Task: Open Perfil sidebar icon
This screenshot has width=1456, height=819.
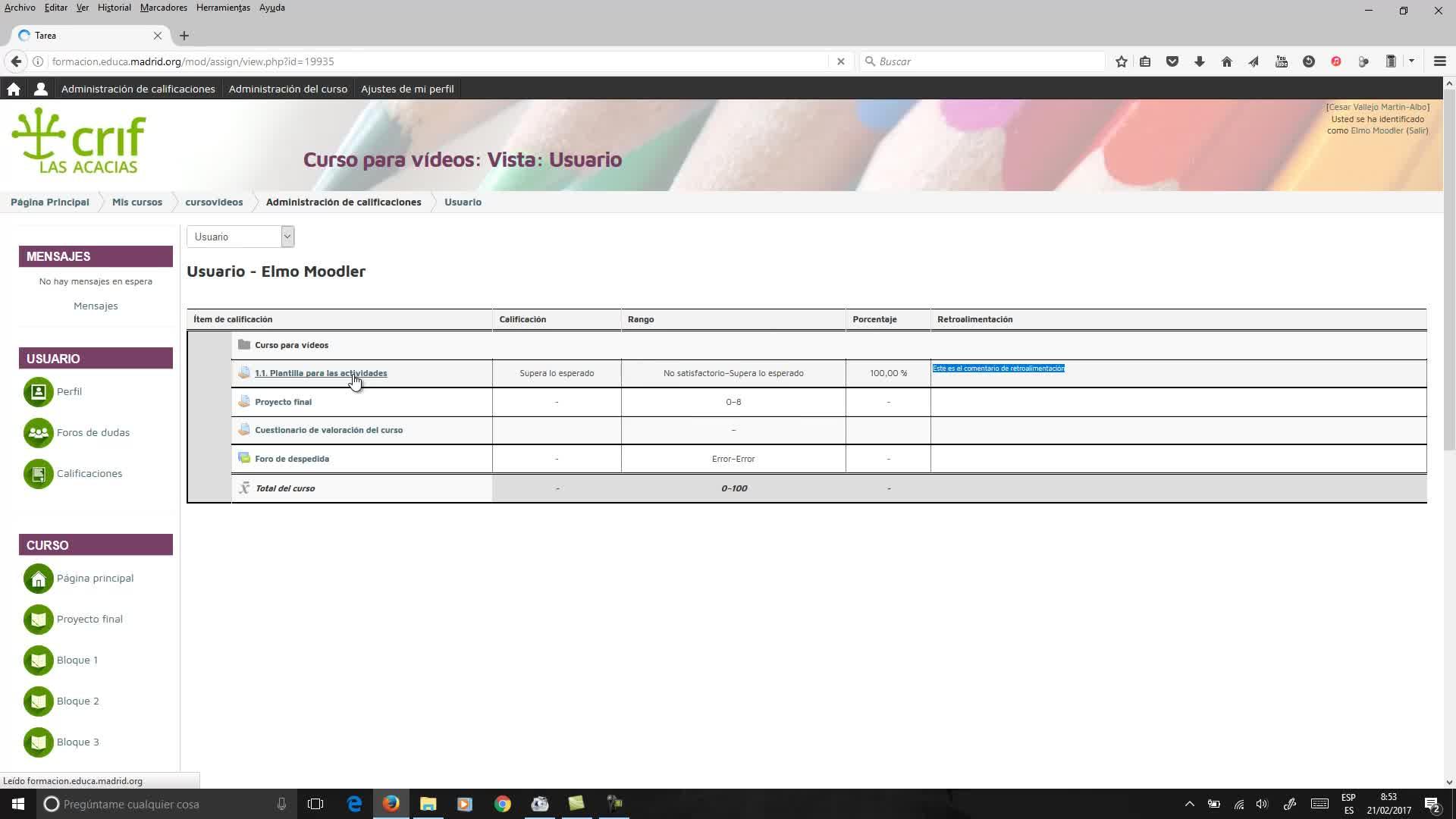Action: tap(38, 392)
